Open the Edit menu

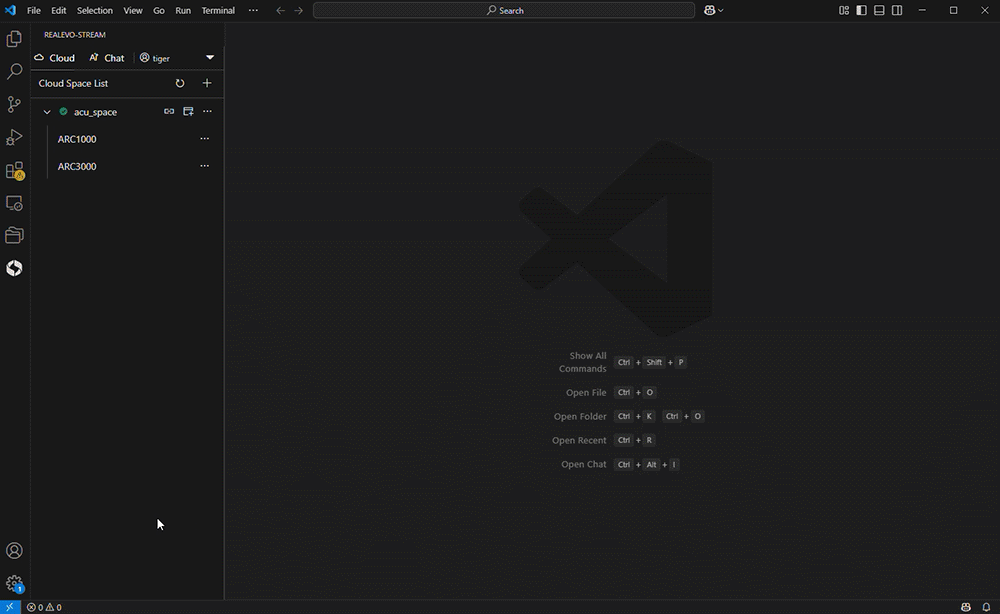point(59,10)
